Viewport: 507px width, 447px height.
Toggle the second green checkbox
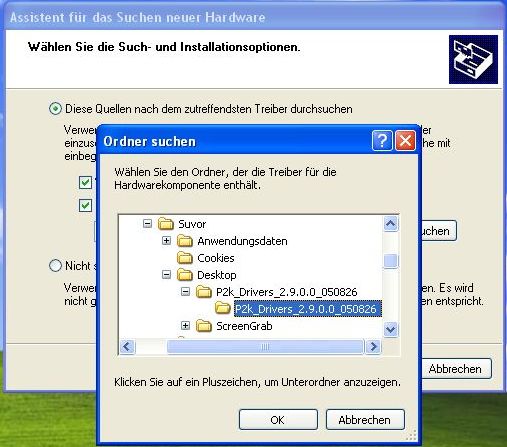coord(85,205)
